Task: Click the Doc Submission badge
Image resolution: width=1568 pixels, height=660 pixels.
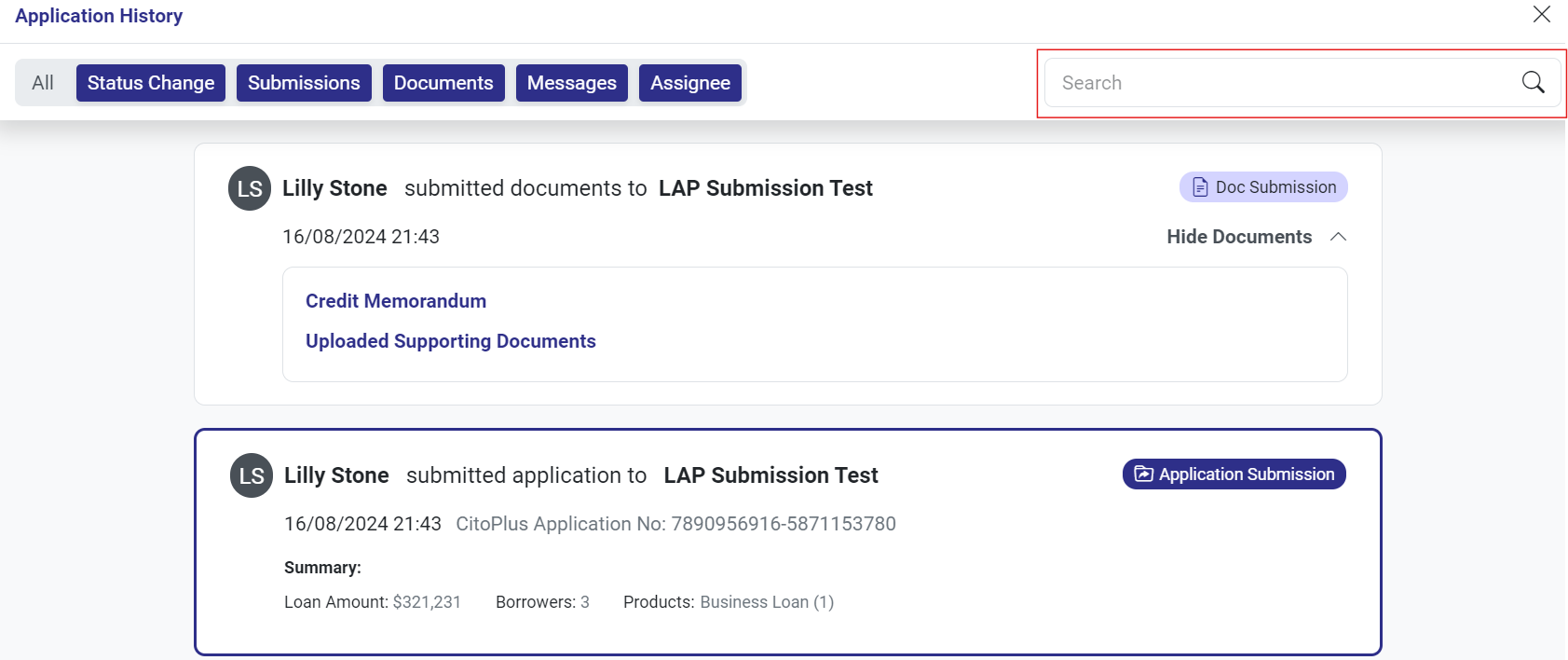Action: point(1263,186)
